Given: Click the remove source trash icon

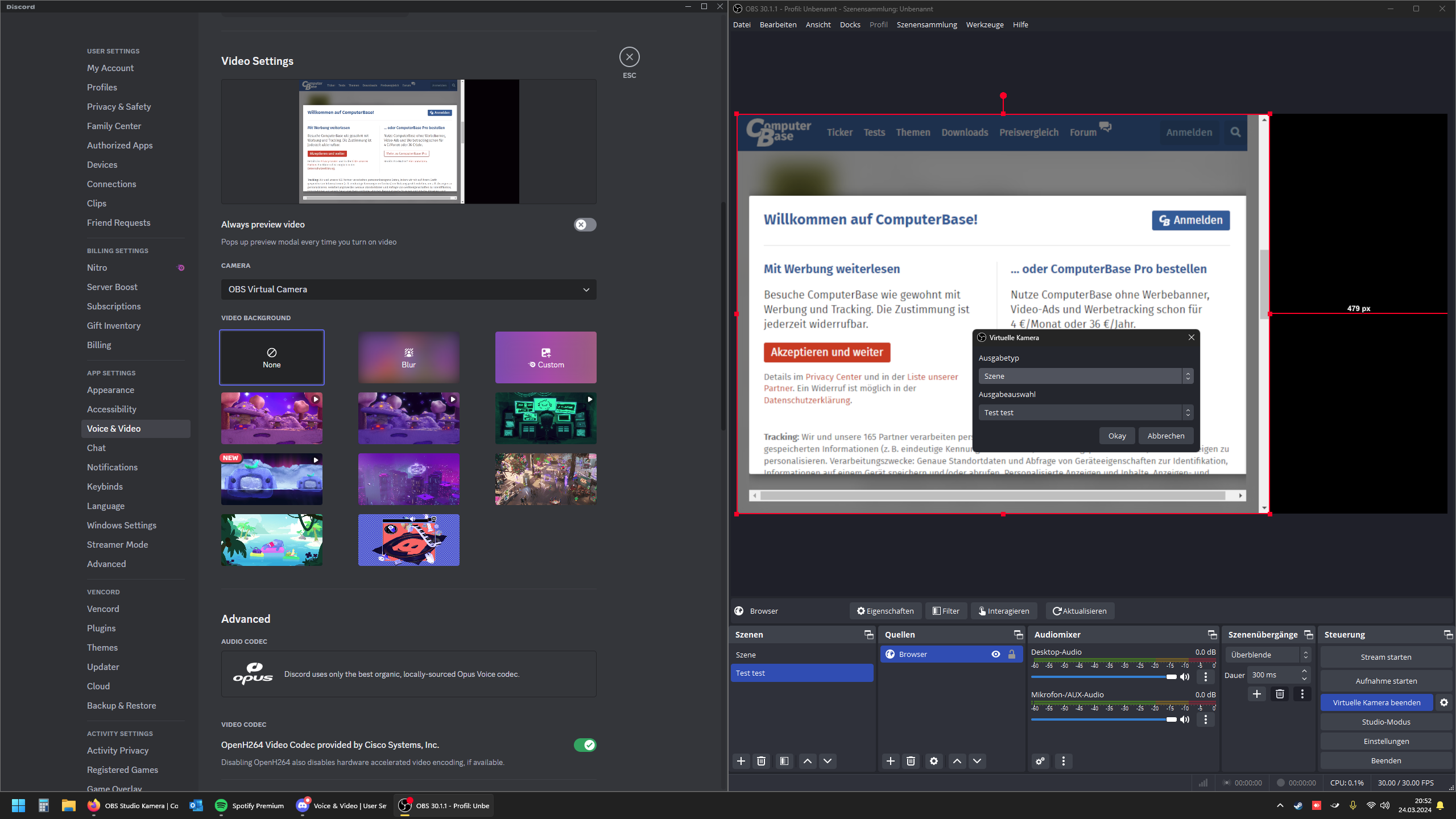Looking at the screenshot, I should [911, 761].
